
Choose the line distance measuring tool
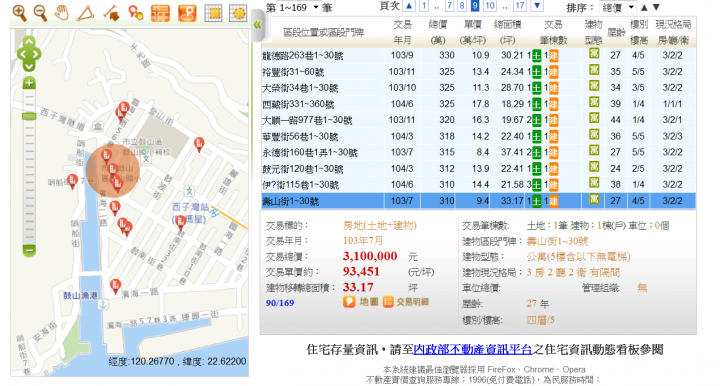pyautogui.click(x=112, y=13)
